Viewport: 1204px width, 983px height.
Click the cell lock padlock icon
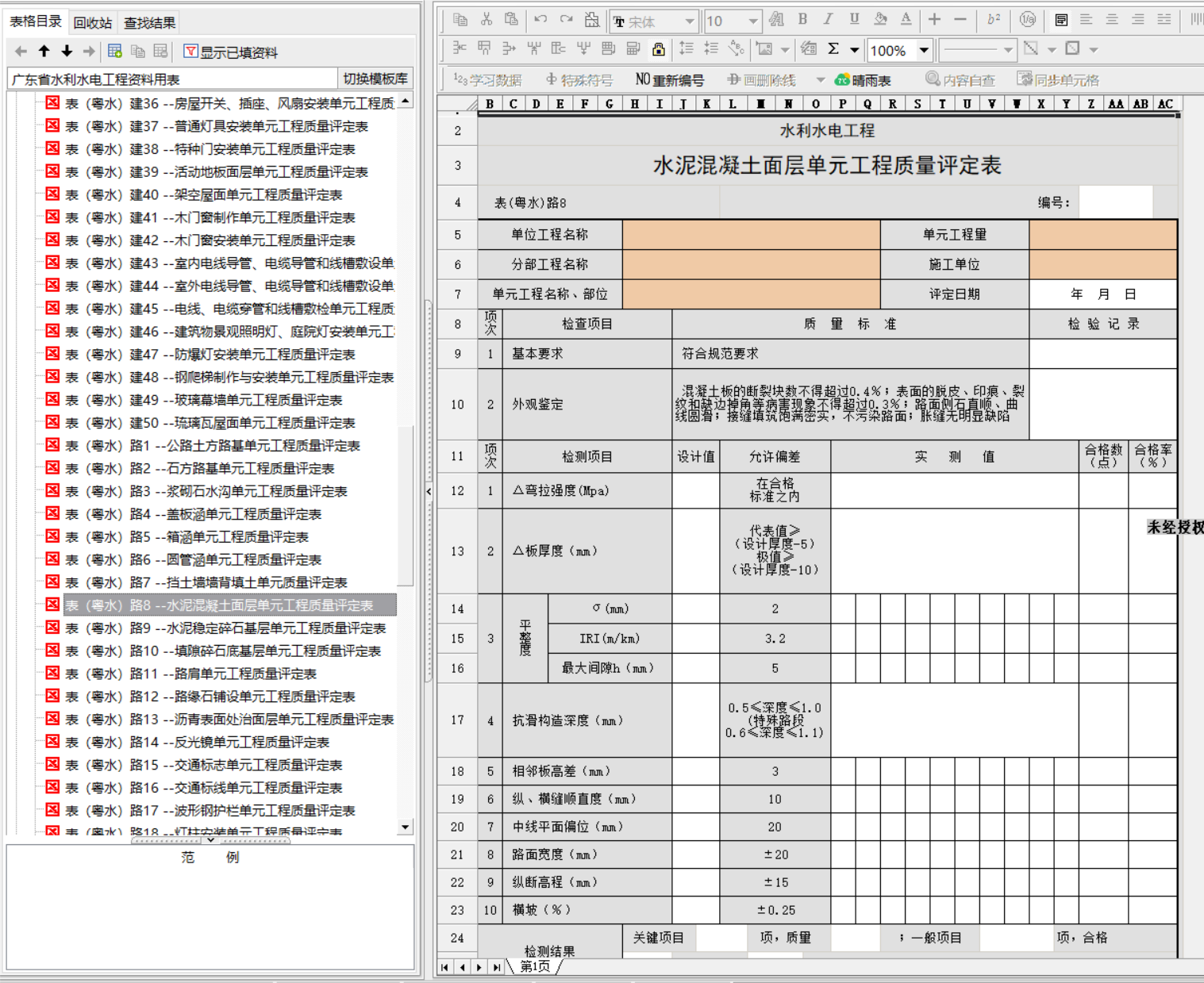tap(658, 49)
